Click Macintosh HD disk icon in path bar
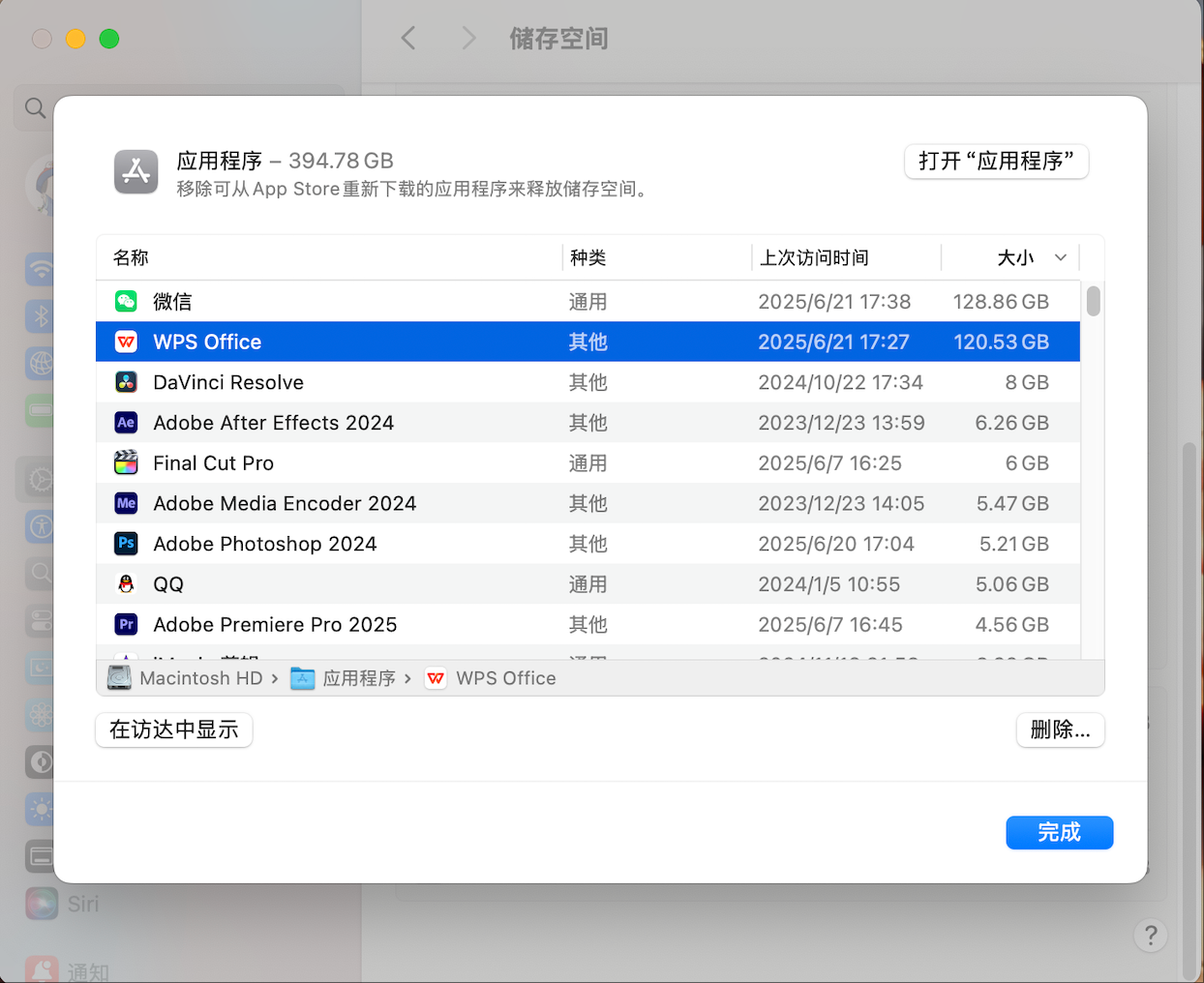Screen dimensions: 1204x983 (119, 678)
